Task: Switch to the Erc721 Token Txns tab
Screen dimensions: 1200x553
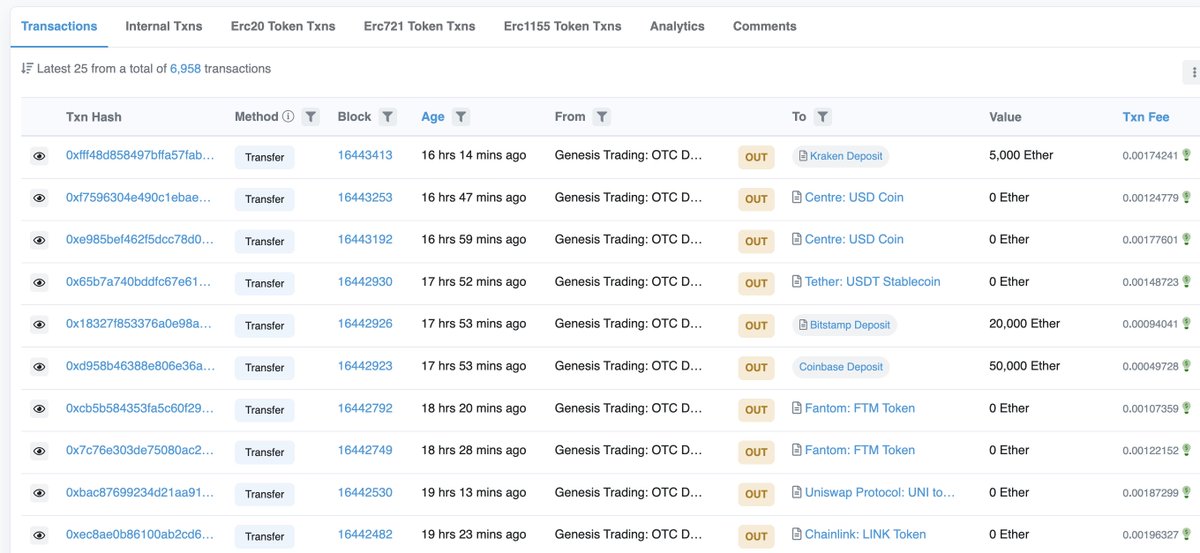Action: 419,26
